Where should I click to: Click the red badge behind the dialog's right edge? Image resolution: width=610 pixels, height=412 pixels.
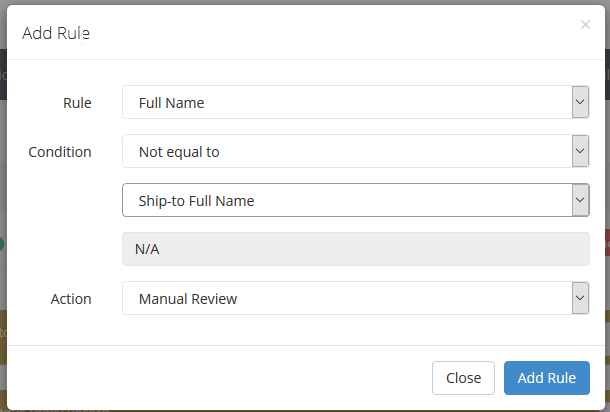click(607, 242)
